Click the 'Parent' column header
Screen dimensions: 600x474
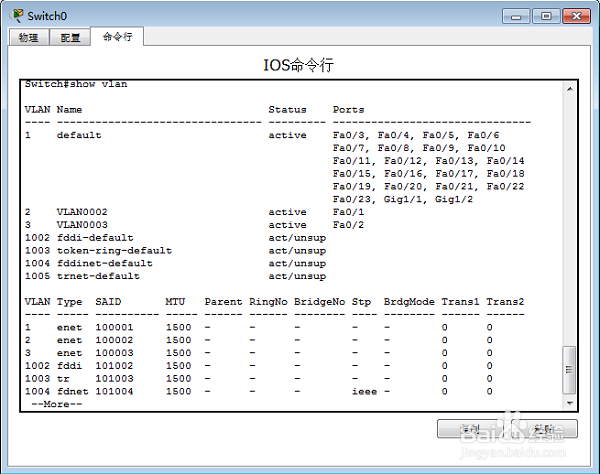click(x=223, y=302)
